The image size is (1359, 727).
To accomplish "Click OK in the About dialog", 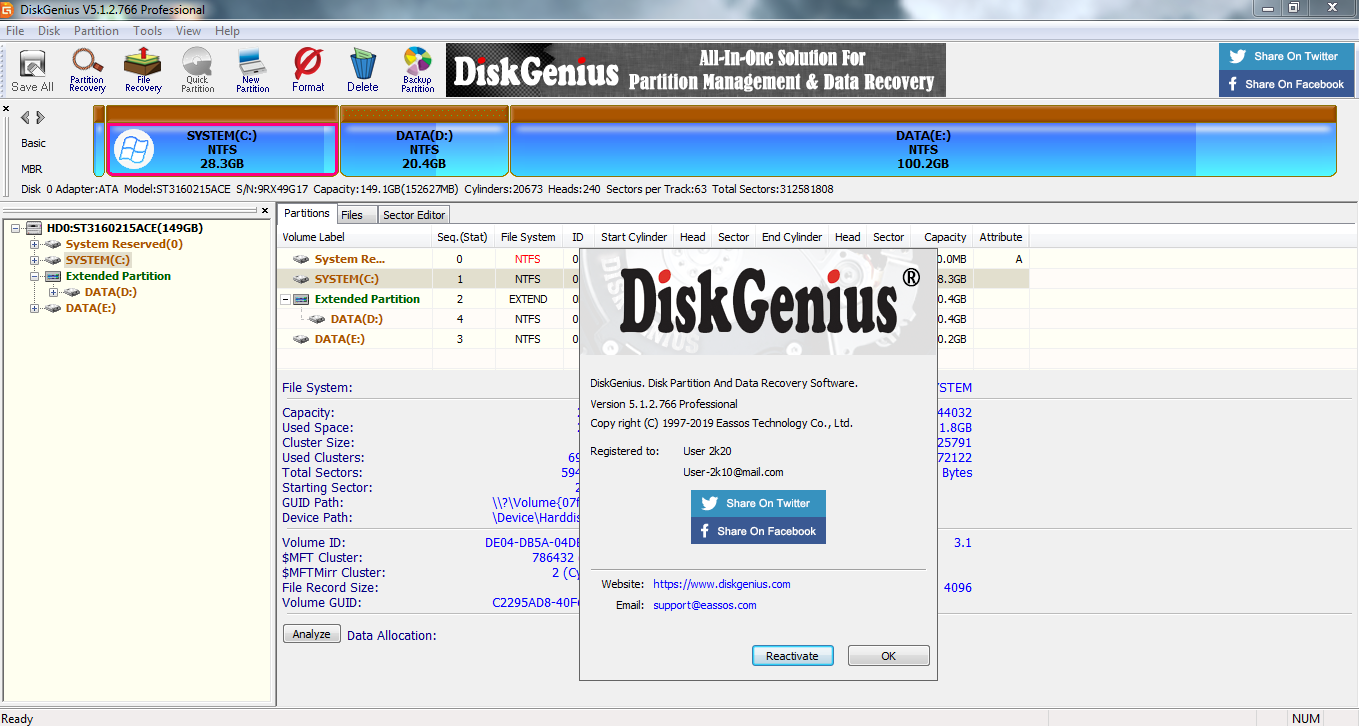I will click(889, 656).
